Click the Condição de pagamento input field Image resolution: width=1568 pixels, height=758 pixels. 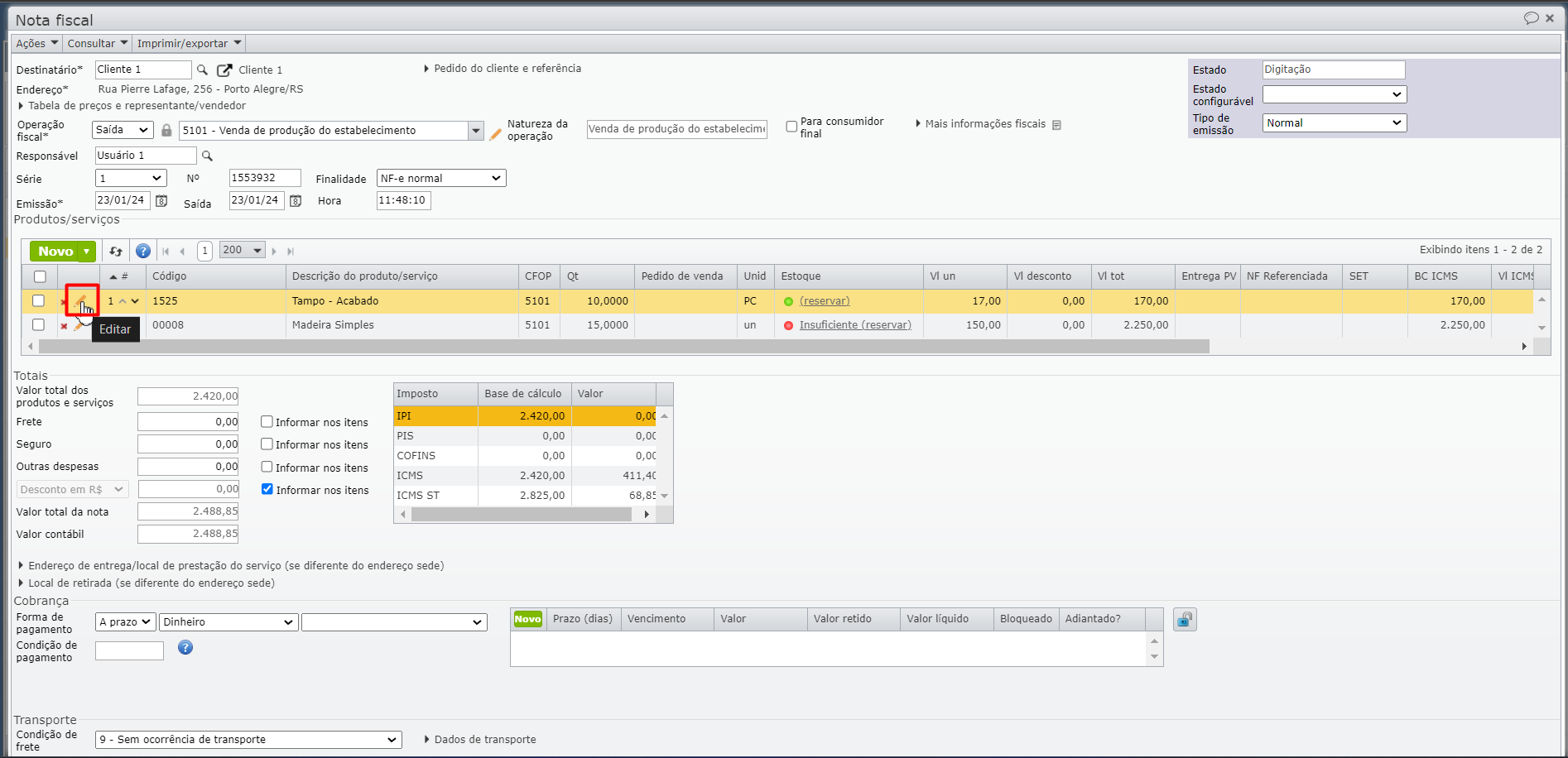[129, 651]
